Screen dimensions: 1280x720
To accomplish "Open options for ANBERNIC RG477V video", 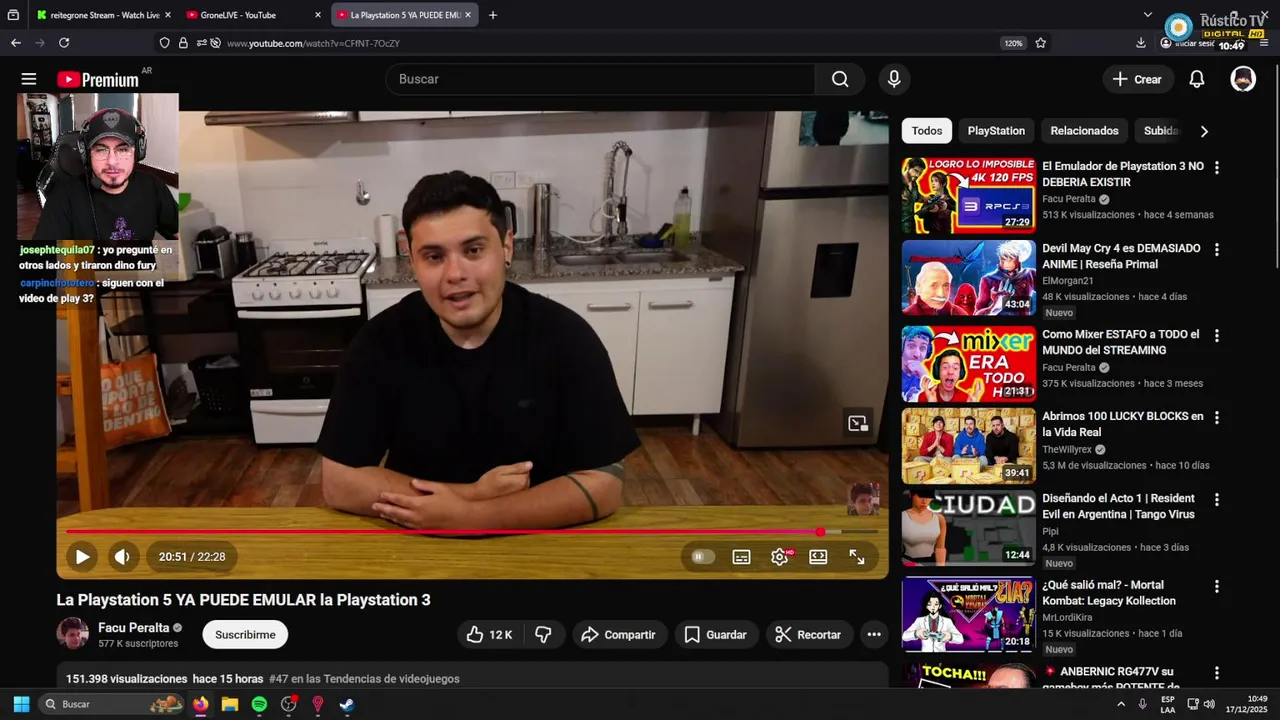I will [1217, 673].
